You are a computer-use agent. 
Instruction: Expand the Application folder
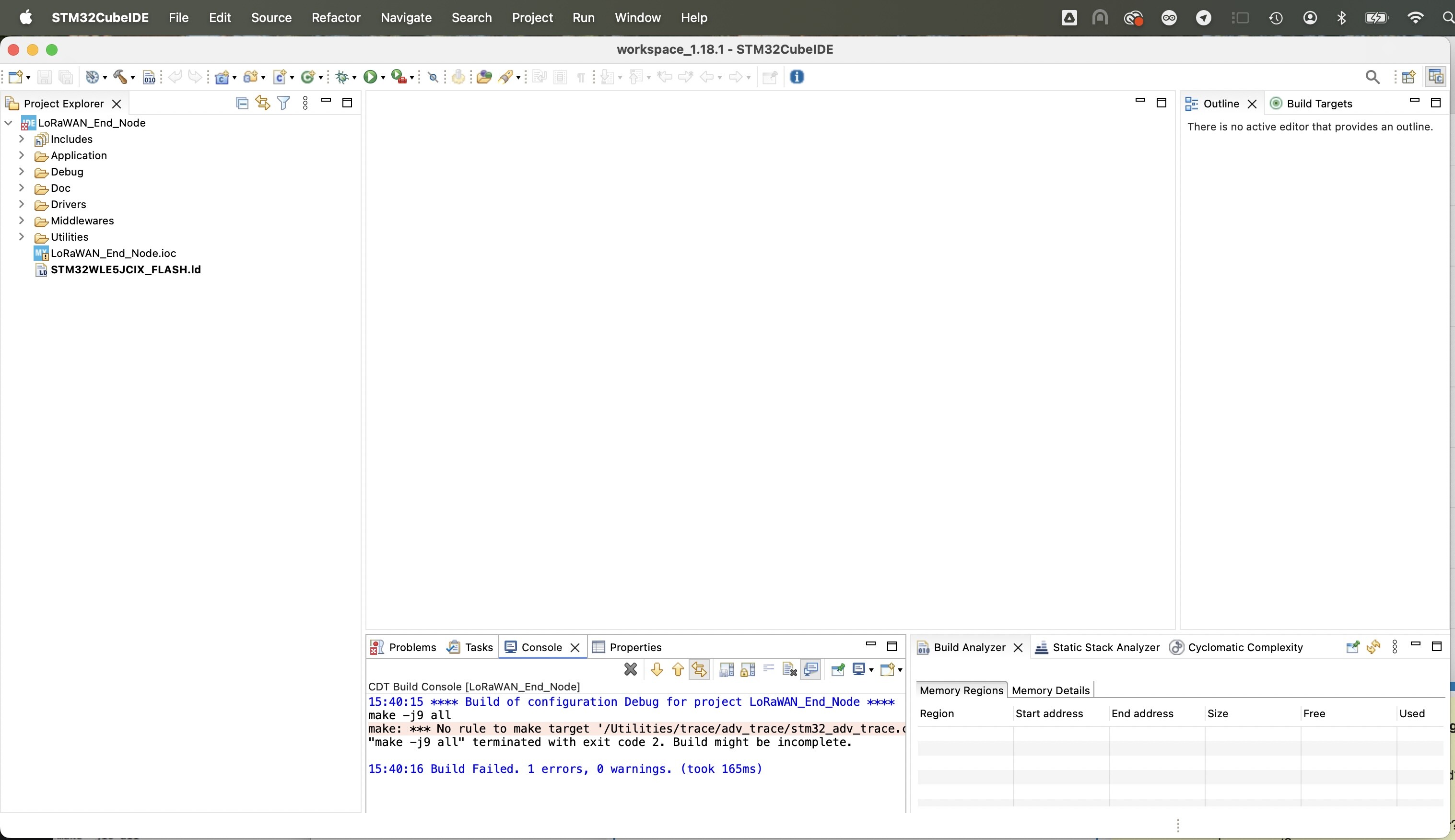coord(22,155)
